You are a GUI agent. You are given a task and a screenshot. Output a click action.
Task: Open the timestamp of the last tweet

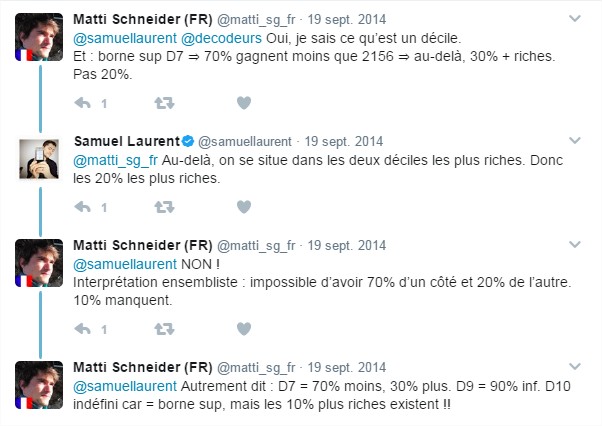pos(347,367)
